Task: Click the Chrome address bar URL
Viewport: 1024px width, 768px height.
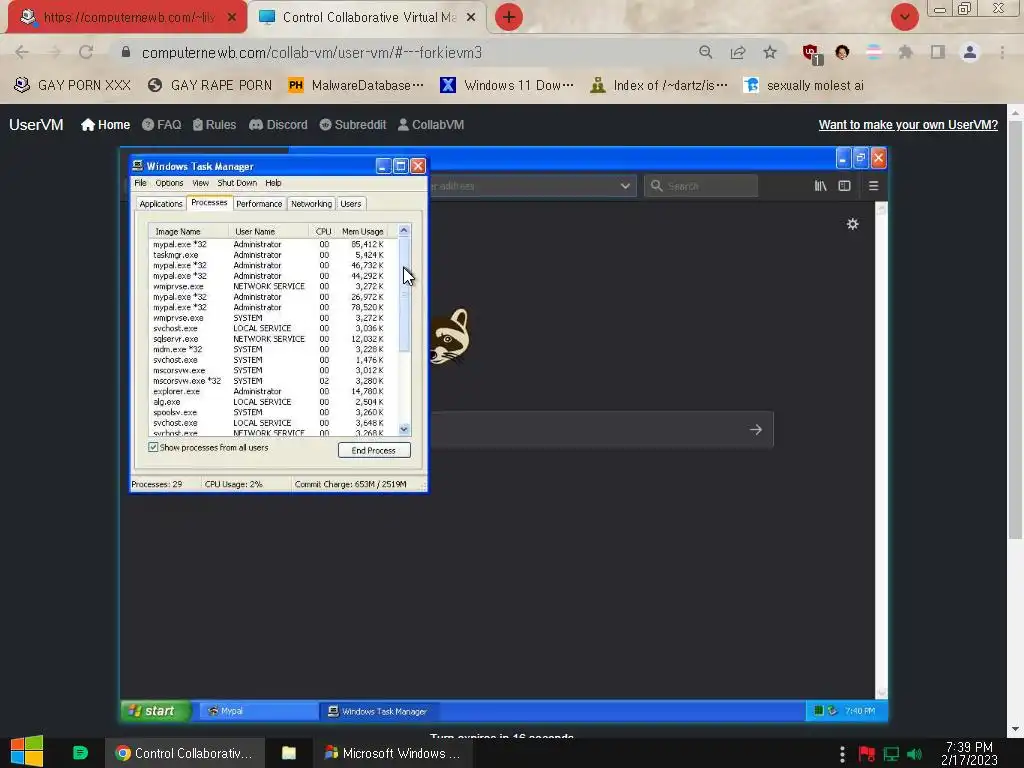Action: tap(312, 52)
